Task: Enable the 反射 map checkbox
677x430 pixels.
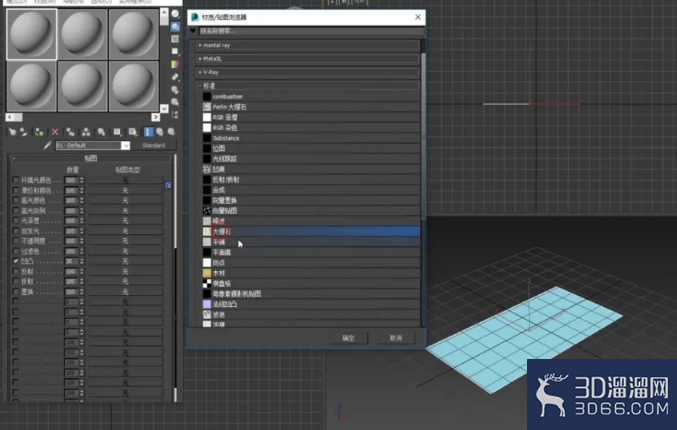Action: tap(16, 272)
